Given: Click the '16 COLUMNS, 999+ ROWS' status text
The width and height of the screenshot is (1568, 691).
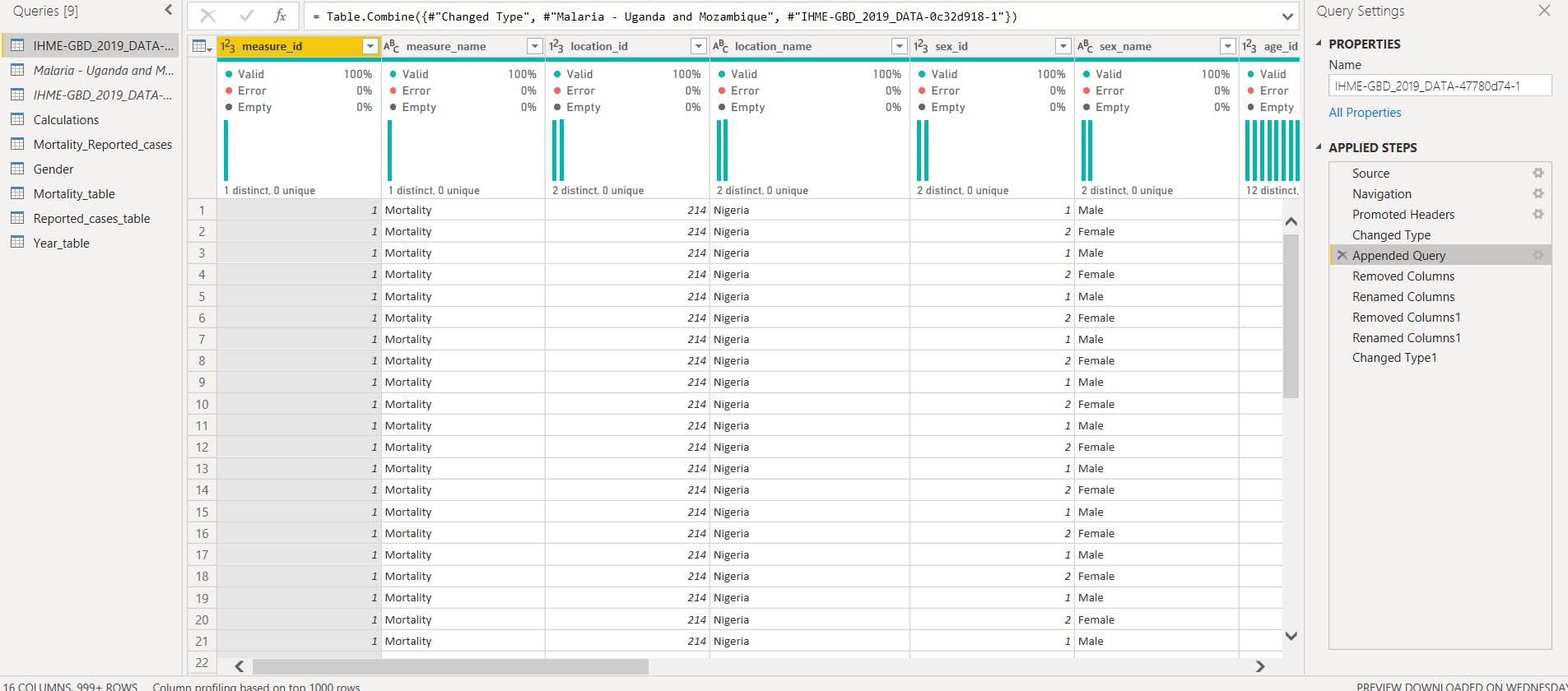Looking at the screenshot, I should click(x=70, y=686).
